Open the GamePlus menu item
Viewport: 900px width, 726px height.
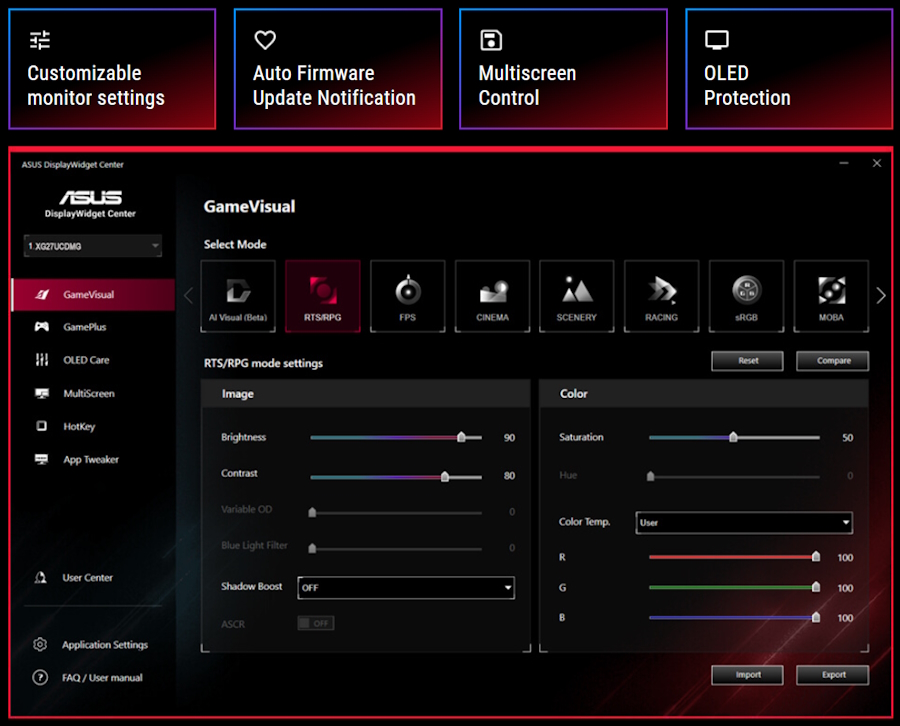pyautogui.click(x=93, y=327)
